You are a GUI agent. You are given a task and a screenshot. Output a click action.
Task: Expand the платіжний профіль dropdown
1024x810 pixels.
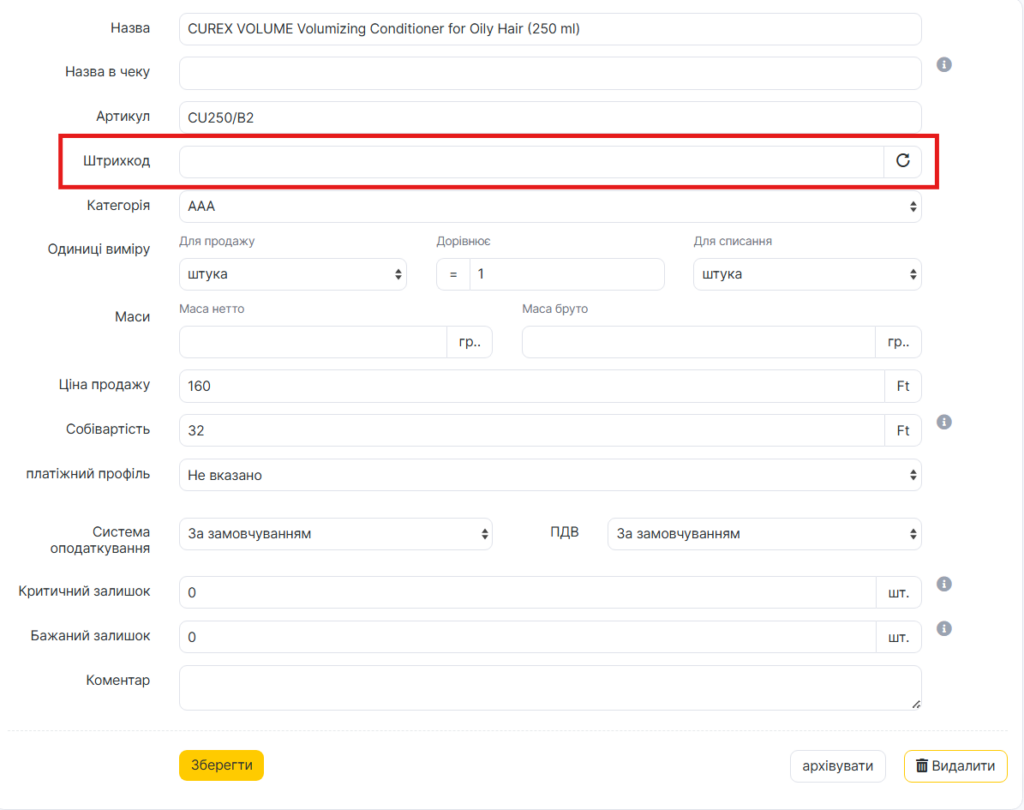[x=550, y=475]
